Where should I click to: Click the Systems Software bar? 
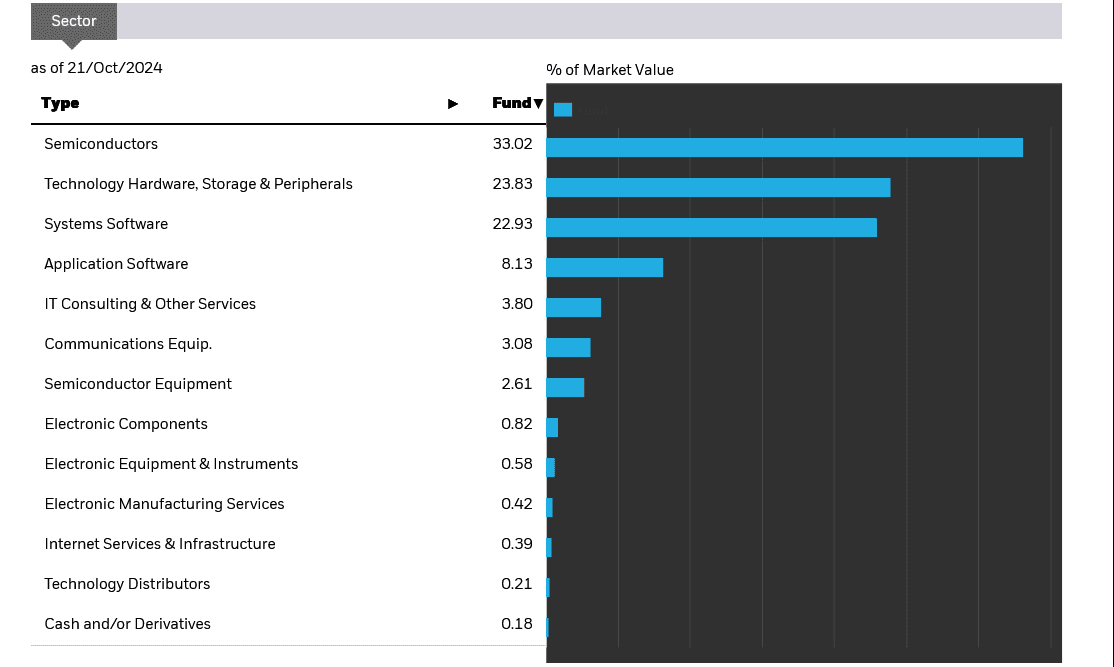[711, 228]
